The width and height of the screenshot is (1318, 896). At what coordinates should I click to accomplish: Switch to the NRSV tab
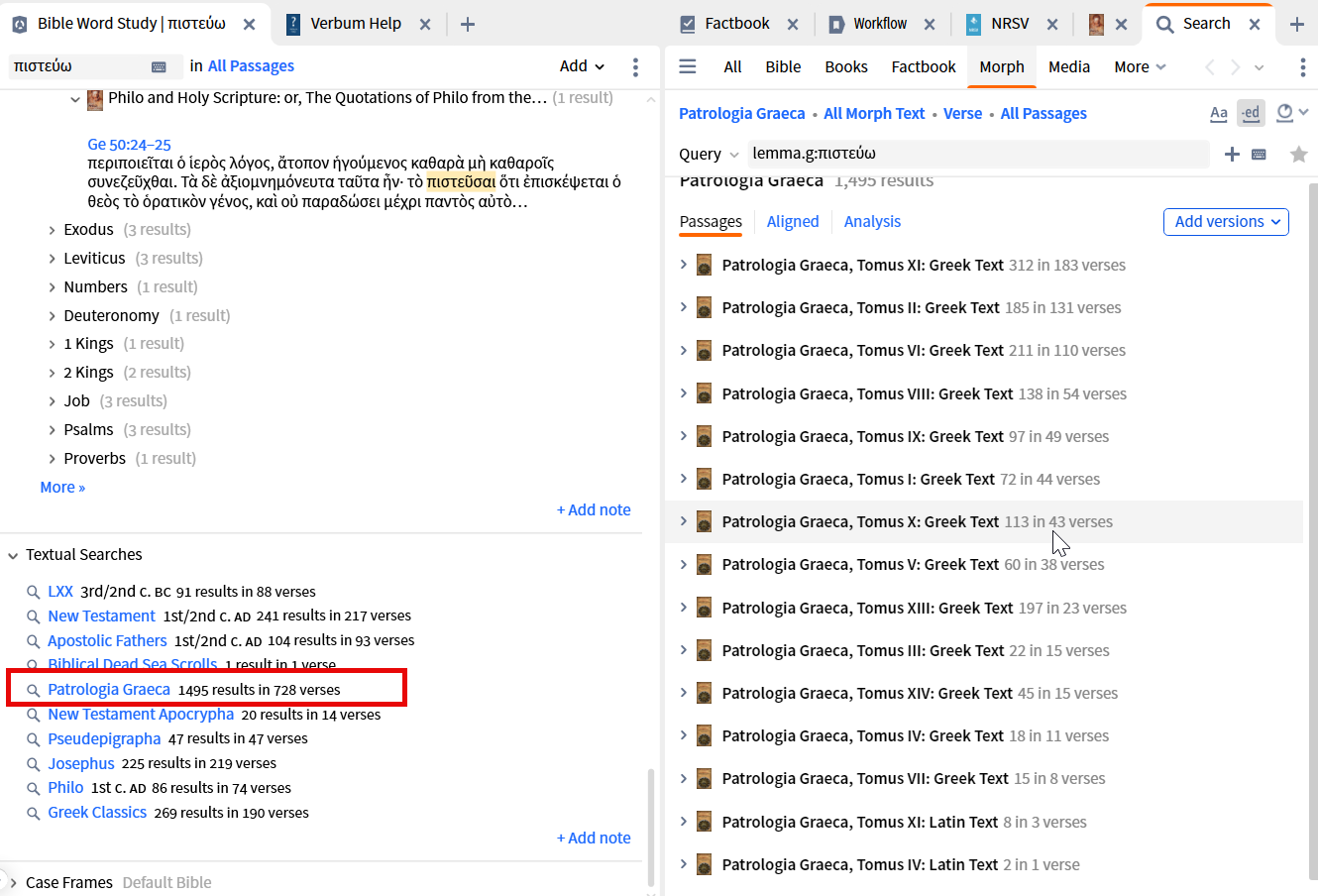pos(1010,24)
